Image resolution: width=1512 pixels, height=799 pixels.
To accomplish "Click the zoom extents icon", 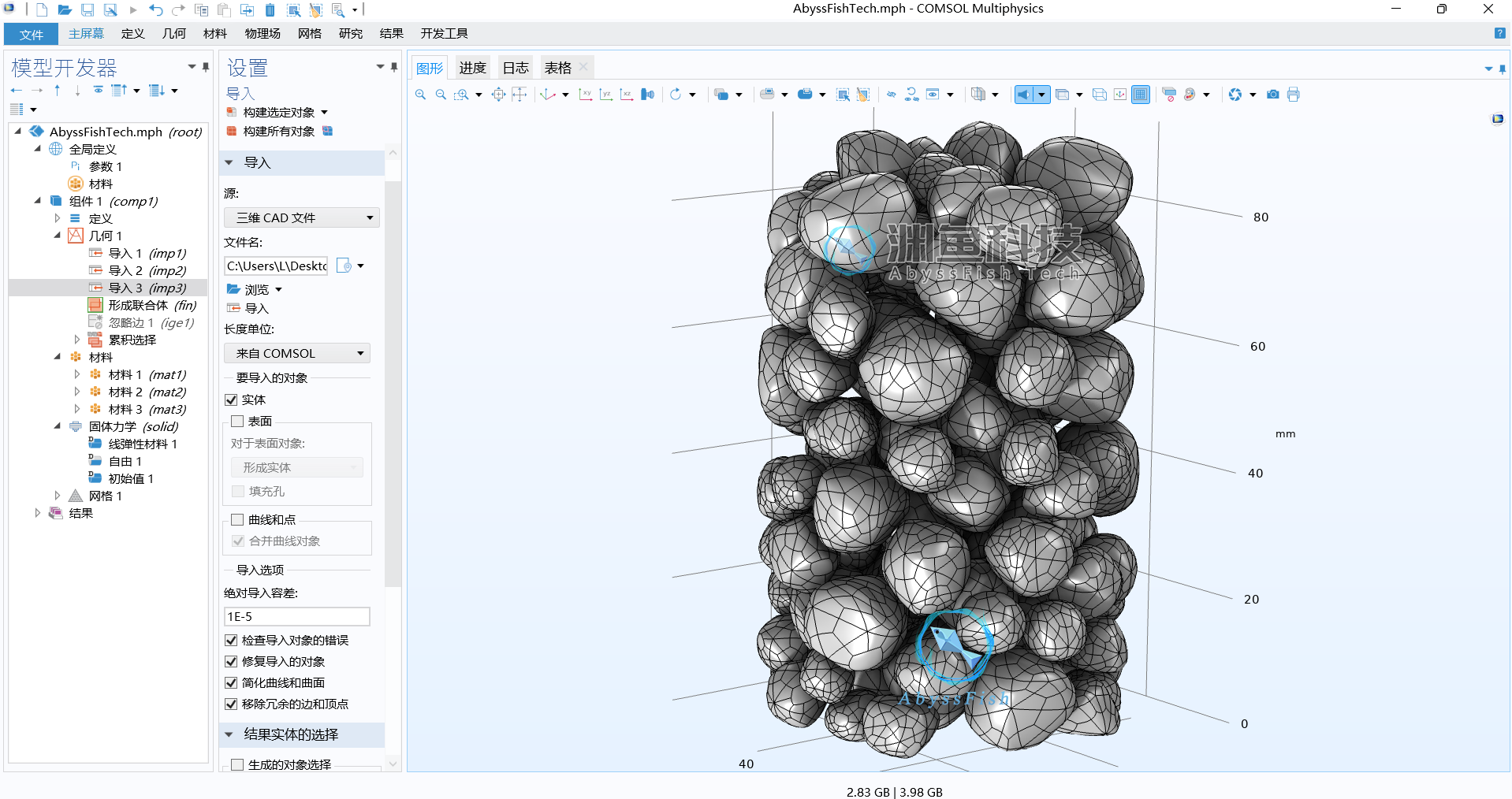I will pos(498,95).
